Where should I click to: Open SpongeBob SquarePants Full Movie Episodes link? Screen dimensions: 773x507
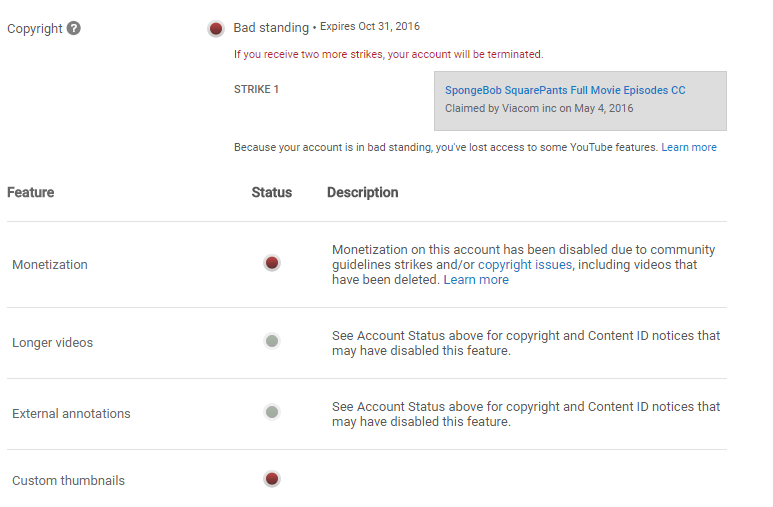[565, 90]
